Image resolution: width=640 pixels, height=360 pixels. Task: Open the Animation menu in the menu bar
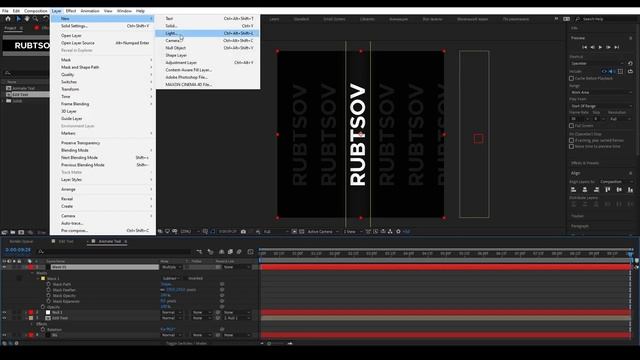click(90, 11)
